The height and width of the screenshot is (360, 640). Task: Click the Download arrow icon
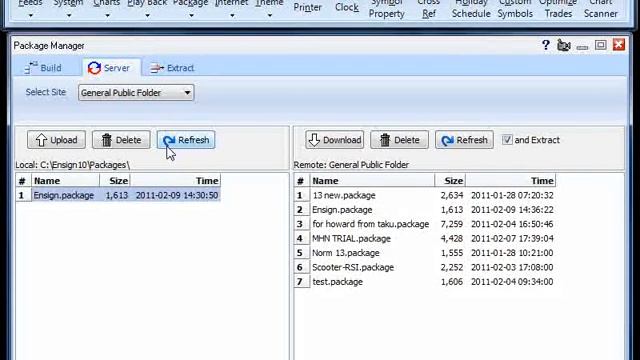[314, 140]
